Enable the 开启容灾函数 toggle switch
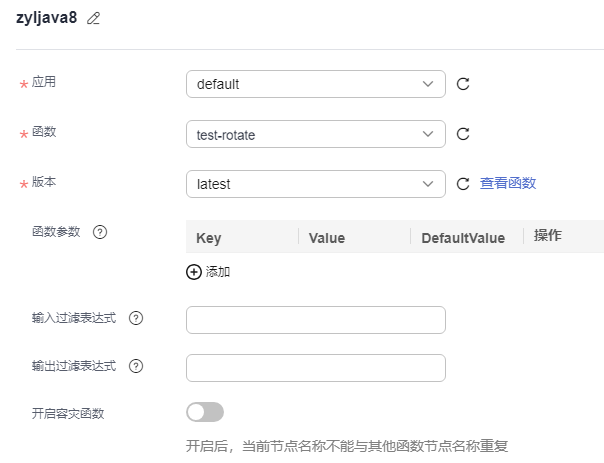Screen dimensions: 604x463 click(205, 412)
